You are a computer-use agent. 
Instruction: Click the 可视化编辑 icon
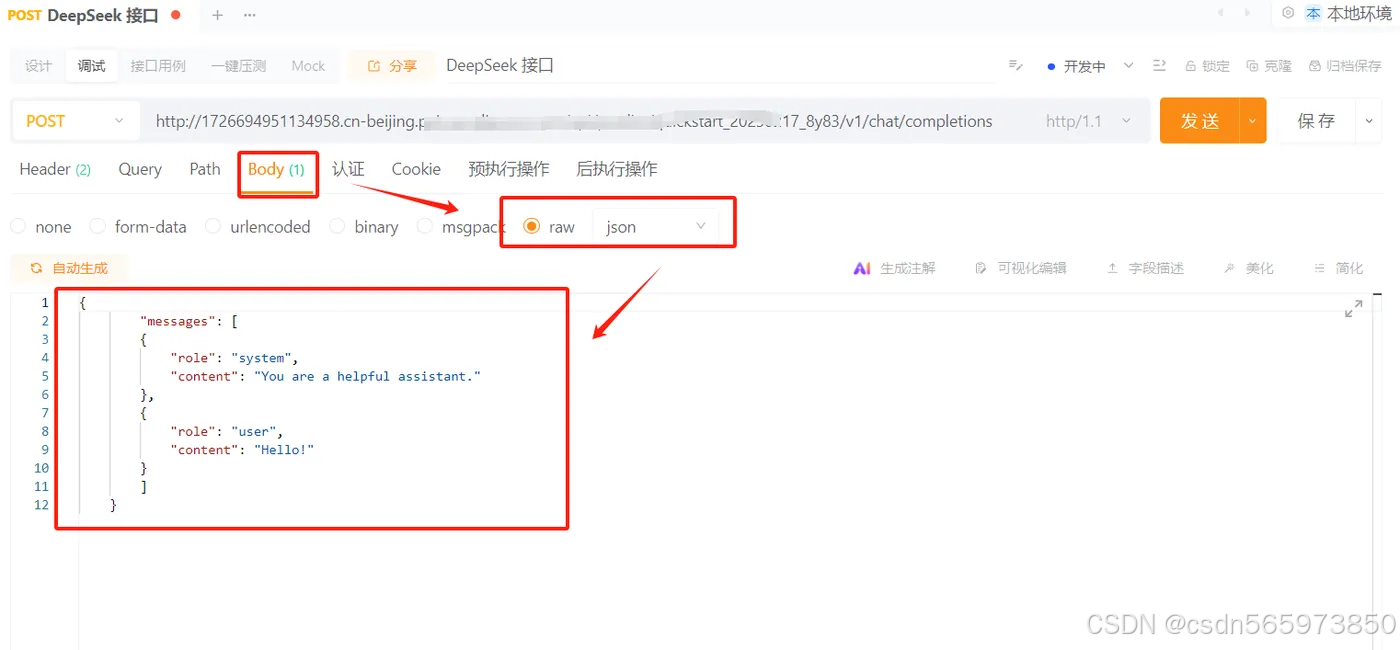coord(981,268)
